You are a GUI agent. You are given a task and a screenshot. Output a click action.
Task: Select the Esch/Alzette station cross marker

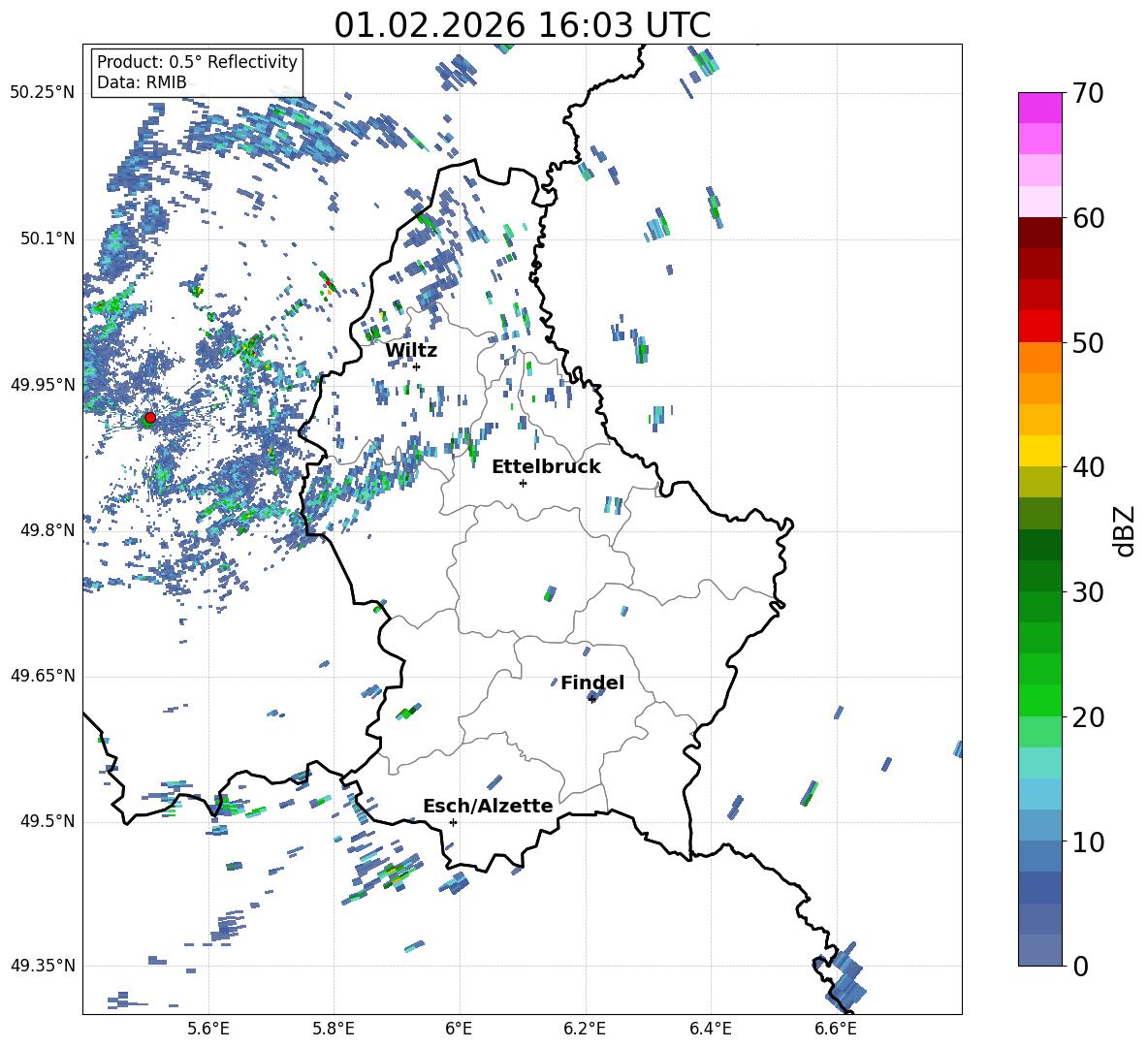point(453,822)
